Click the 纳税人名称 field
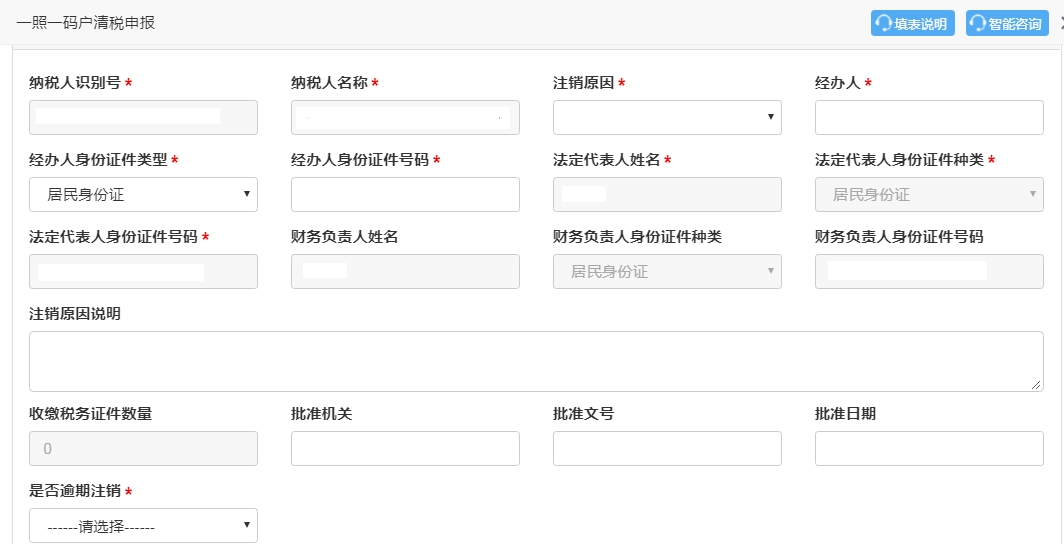This screenshot has width=1064, height=544. coord(405,118)
